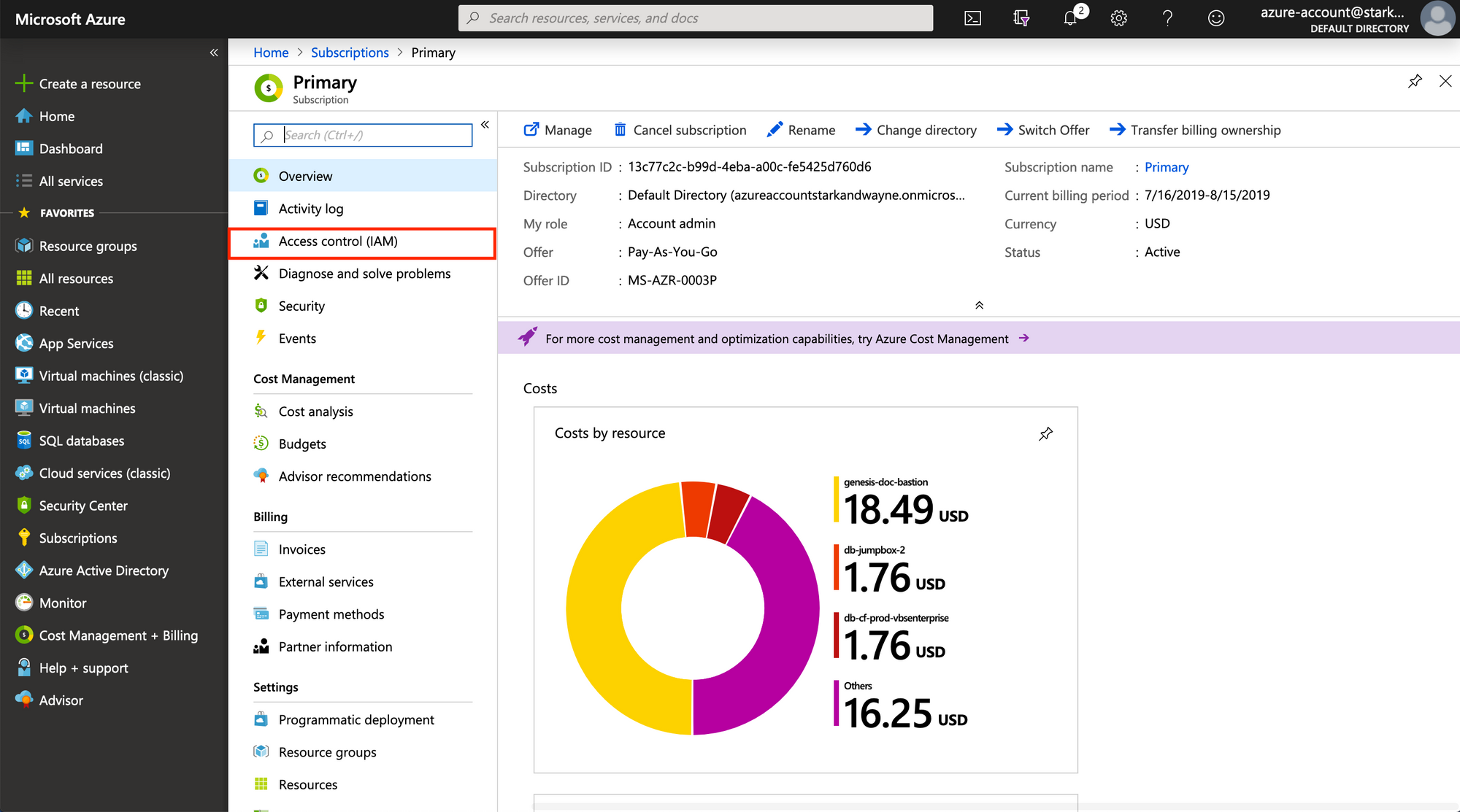Screen dimensions: 1460x812
Task: Click Cancel subscription
Action: pos(680,130)
